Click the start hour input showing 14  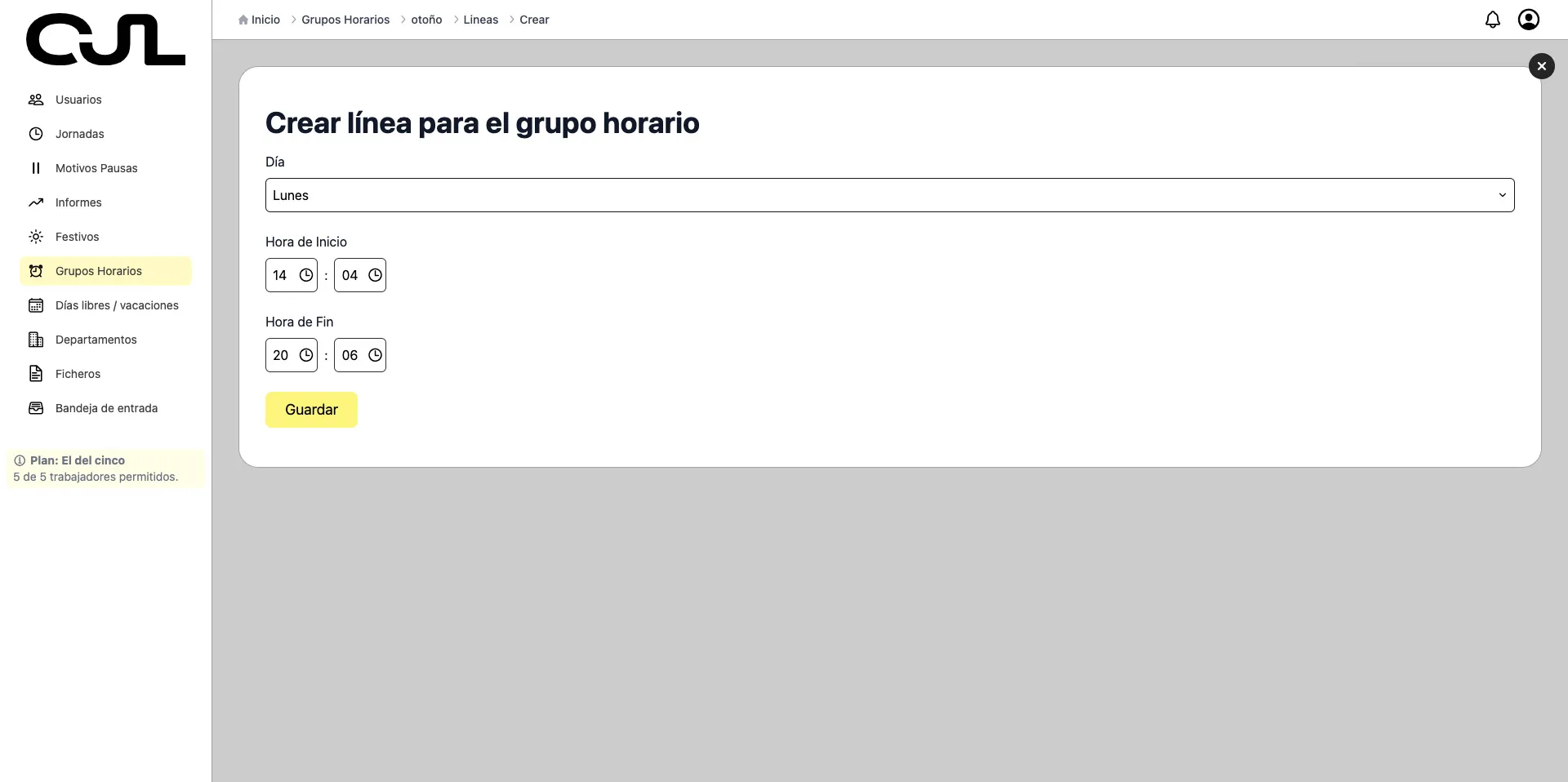[281, 275]
